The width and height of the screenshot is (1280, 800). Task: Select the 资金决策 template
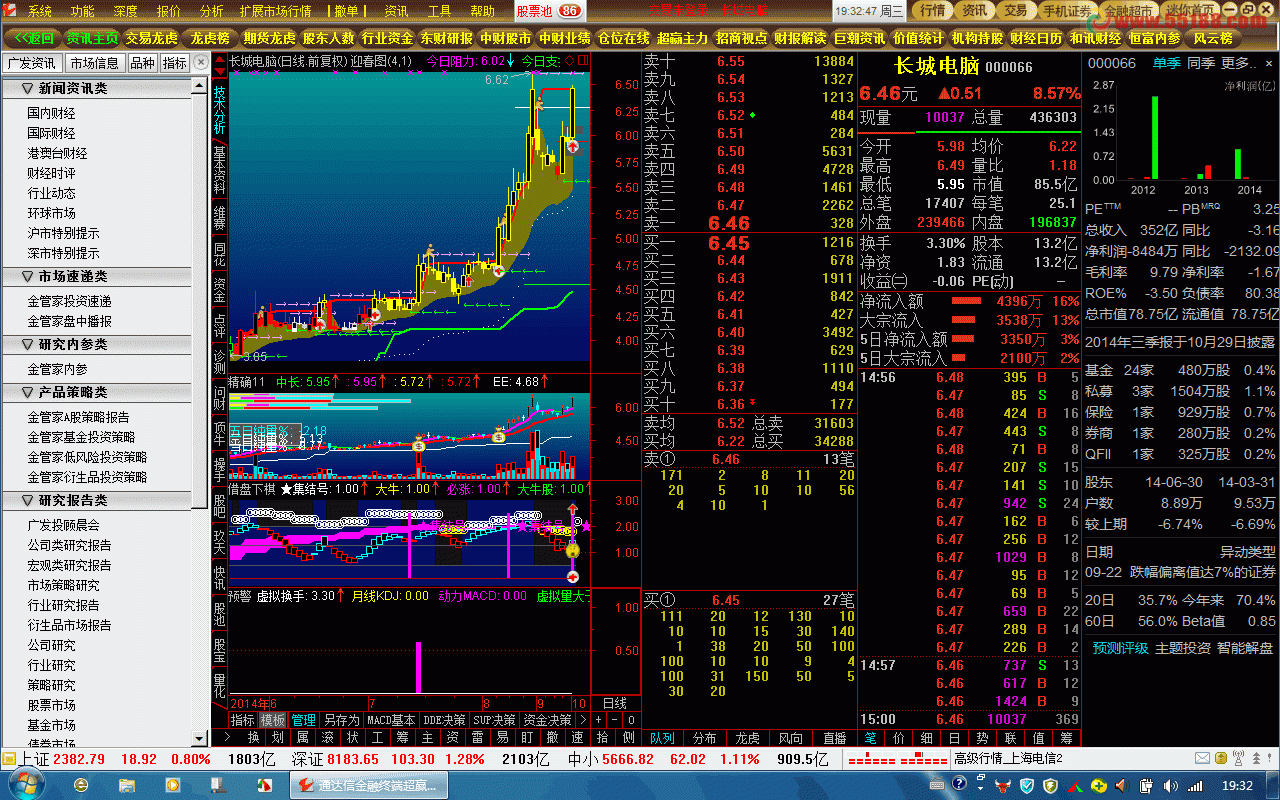(x=547, y=720)
